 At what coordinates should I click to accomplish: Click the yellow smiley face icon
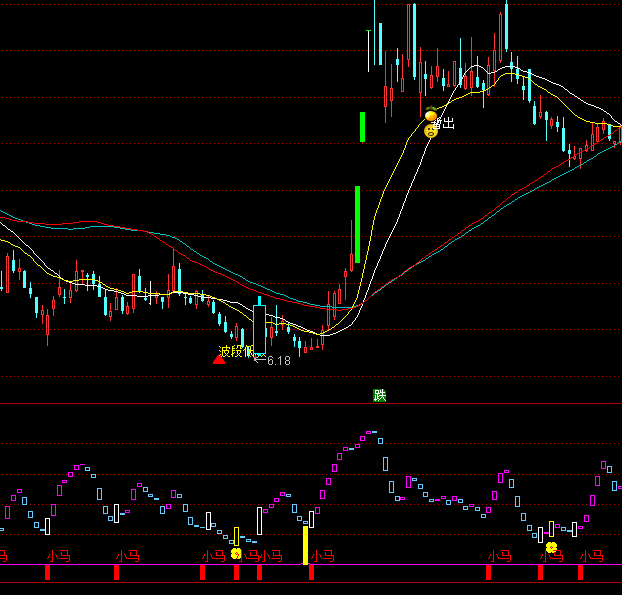(430, 131)
